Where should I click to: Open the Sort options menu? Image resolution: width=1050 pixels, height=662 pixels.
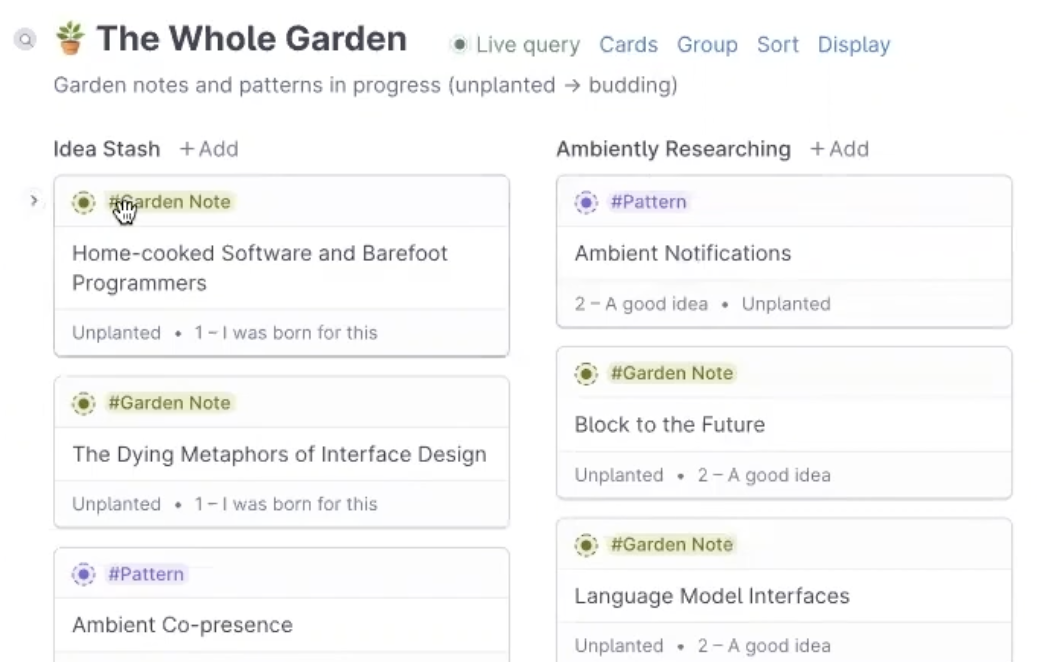tap(777, 45)
